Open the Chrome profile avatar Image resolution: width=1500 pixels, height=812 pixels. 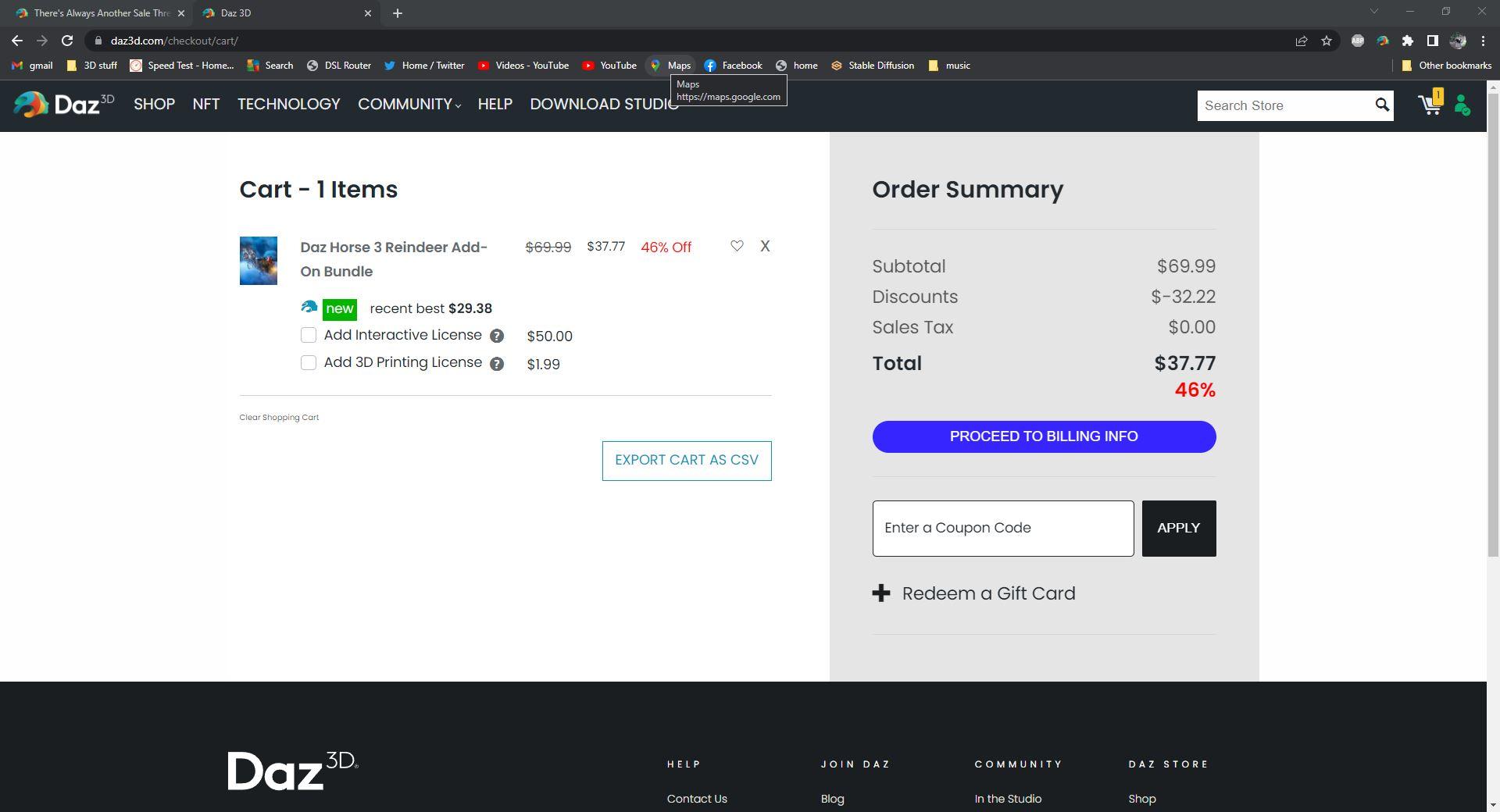click(x=1458, y=41)
